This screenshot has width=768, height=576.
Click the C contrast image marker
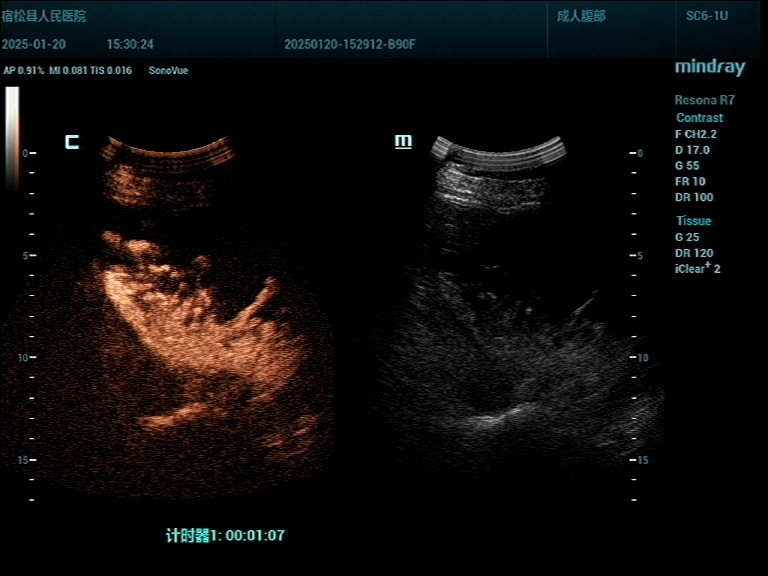click(x=72, y=142)
